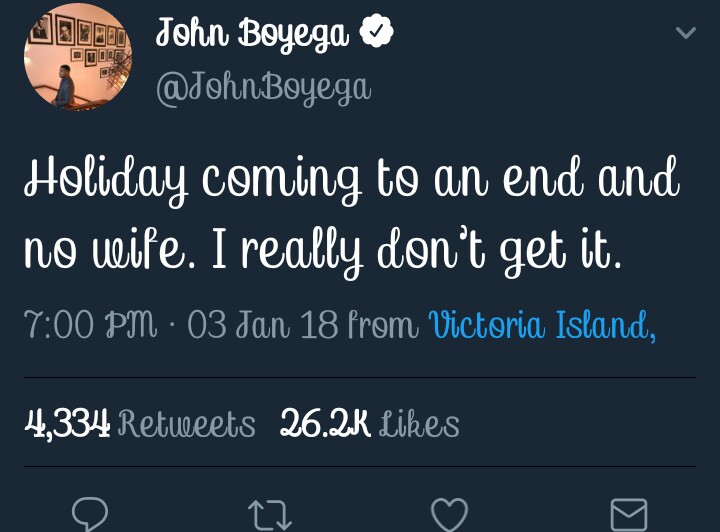Click the reply speech bubble icon
This screenshot has height=532, width=720.
pos(89,514)
